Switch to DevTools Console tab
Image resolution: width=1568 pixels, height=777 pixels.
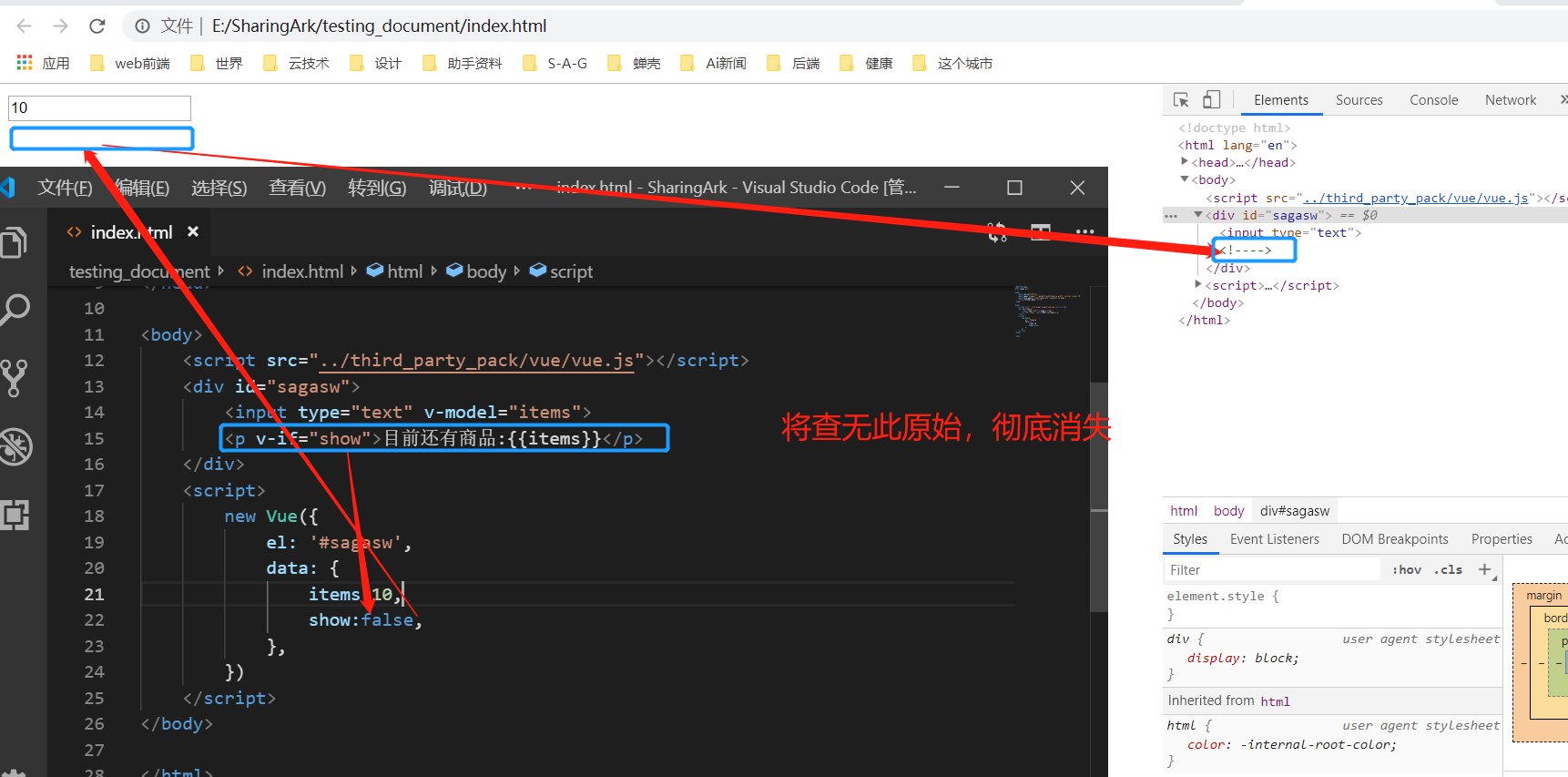tap(1433, 100)
